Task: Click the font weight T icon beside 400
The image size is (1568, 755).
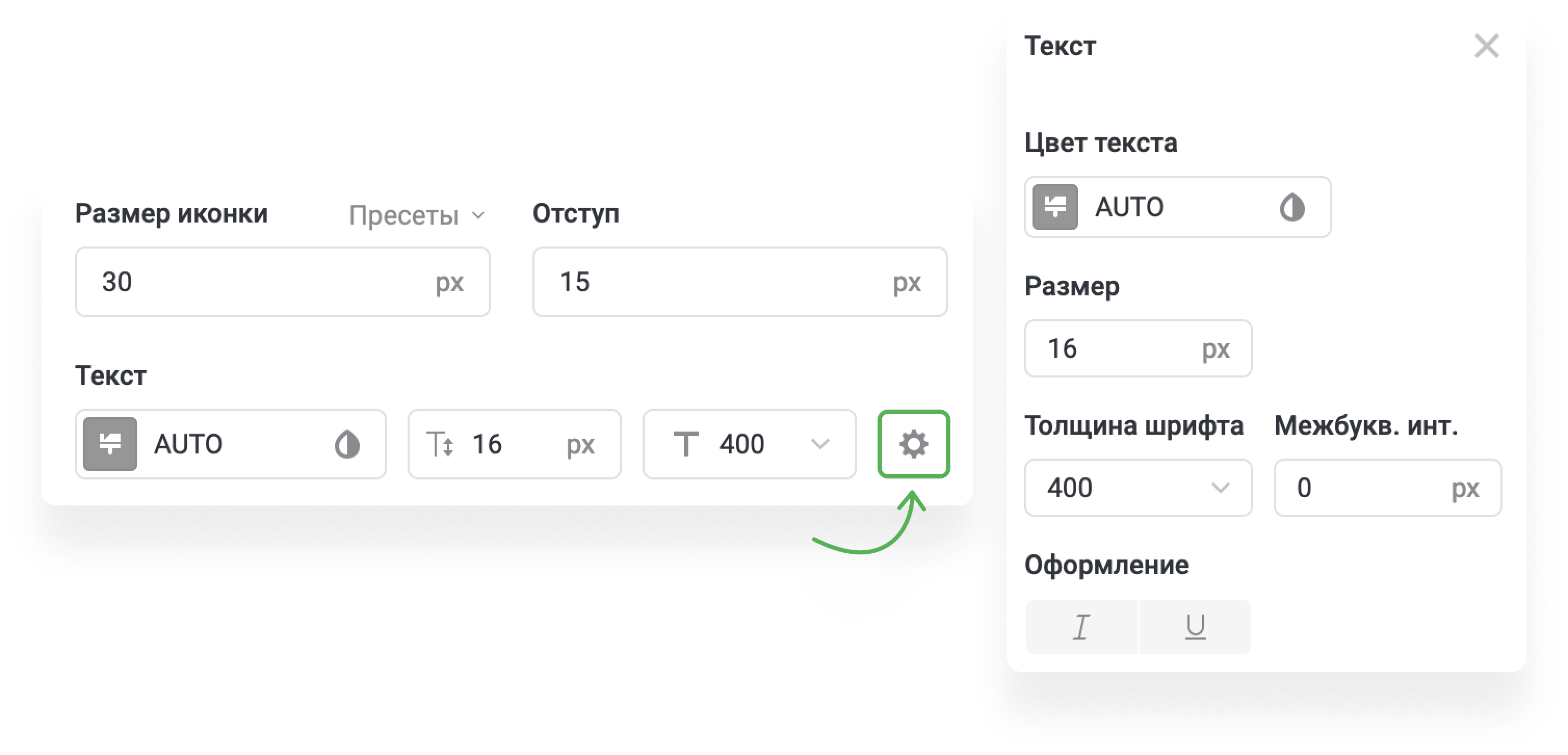Action: [687, 443]
